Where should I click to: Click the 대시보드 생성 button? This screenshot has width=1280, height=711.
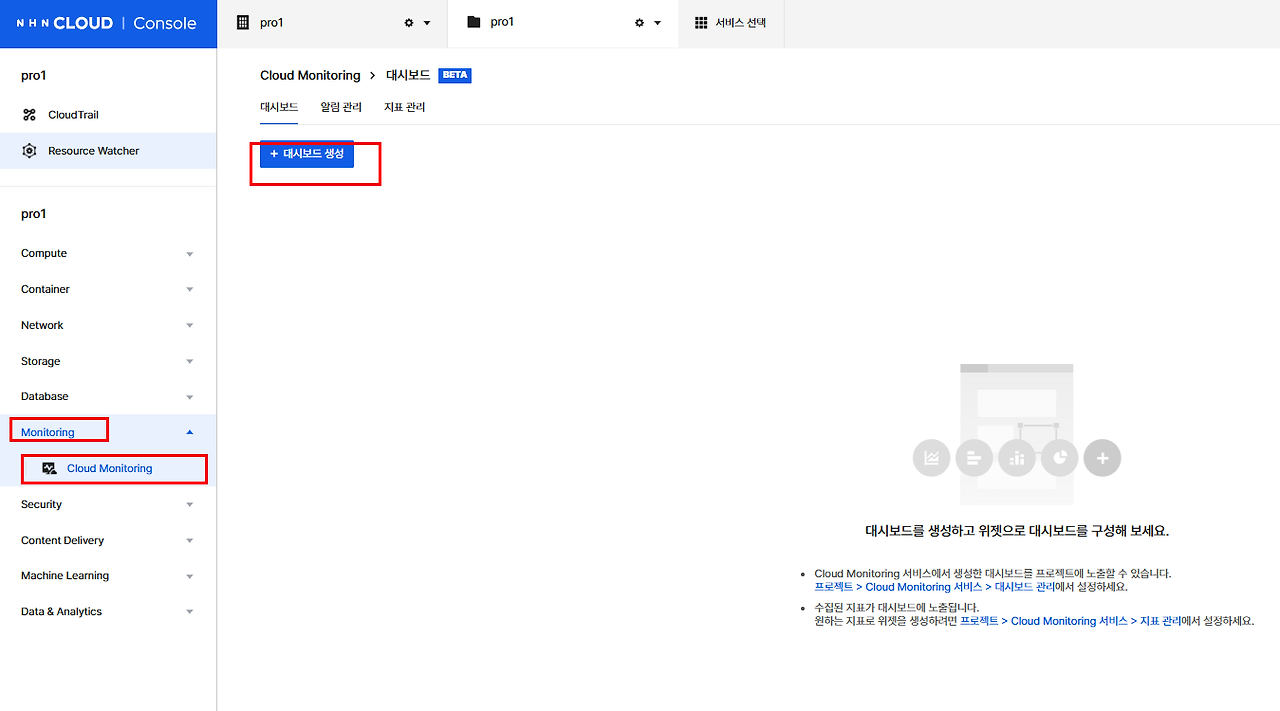pyautogui.click(x=307, y=154)
